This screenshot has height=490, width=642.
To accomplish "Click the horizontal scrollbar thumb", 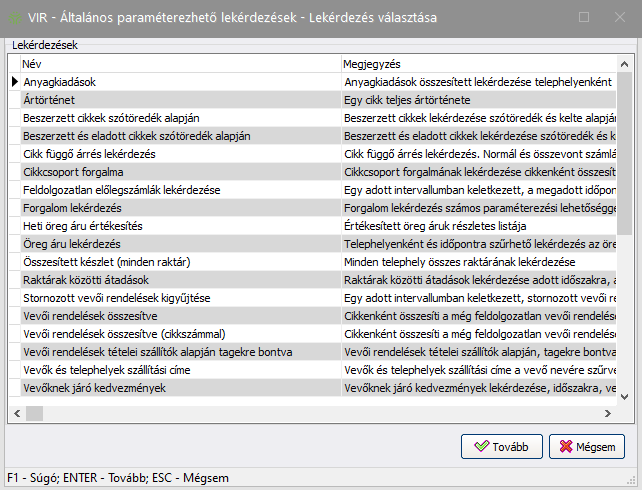I will click(x=34, y=413).
